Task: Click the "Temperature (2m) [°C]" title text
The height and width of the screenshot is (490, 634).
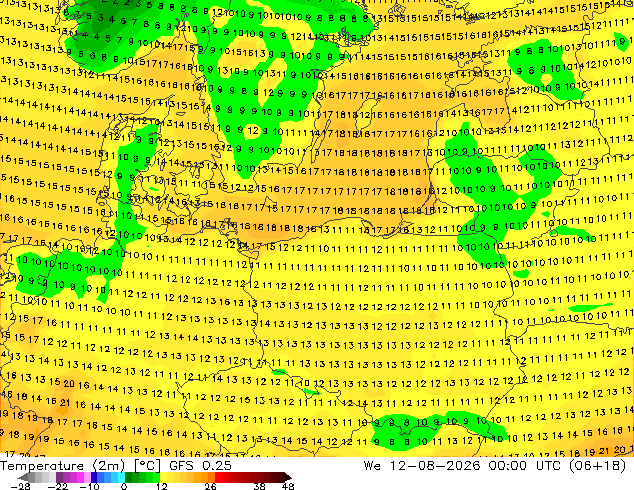Action: click(80, 466)
